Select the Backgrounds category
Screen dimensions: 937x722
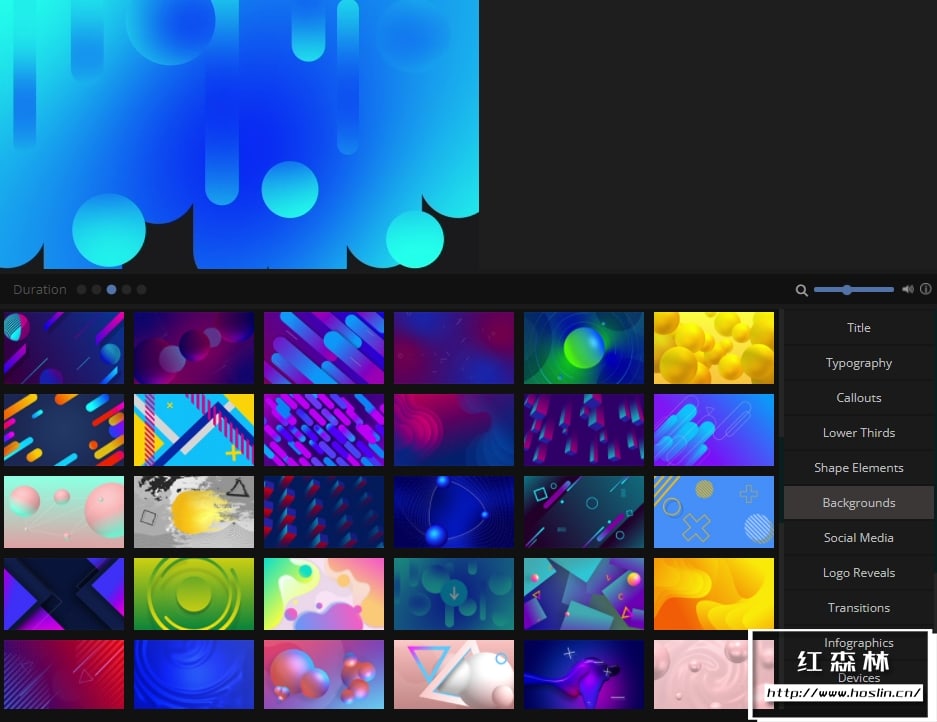[858, 503]
